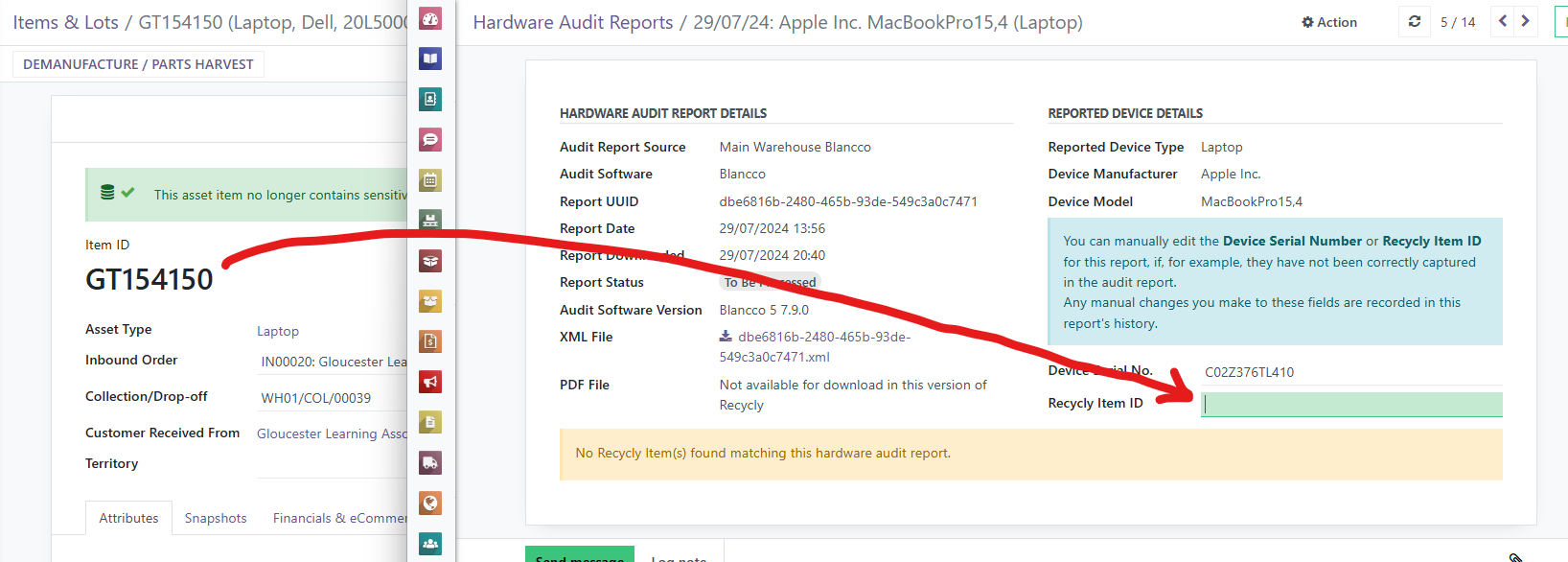Open the dashboard gauge icon in sidebar
This screenshot has height=562, width=1568.
click(x=430, y=19)
